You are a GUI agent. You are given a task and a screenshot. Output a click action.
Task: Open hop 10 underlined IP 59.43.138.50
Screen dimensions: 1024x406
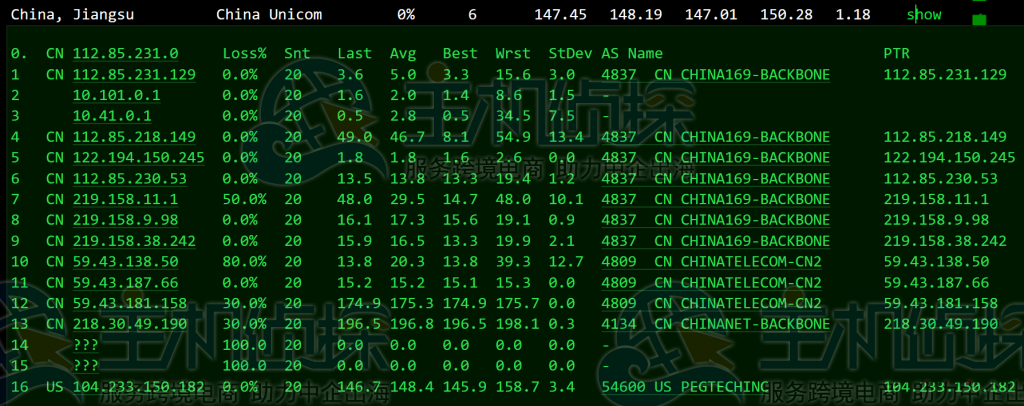coord(125,262)
